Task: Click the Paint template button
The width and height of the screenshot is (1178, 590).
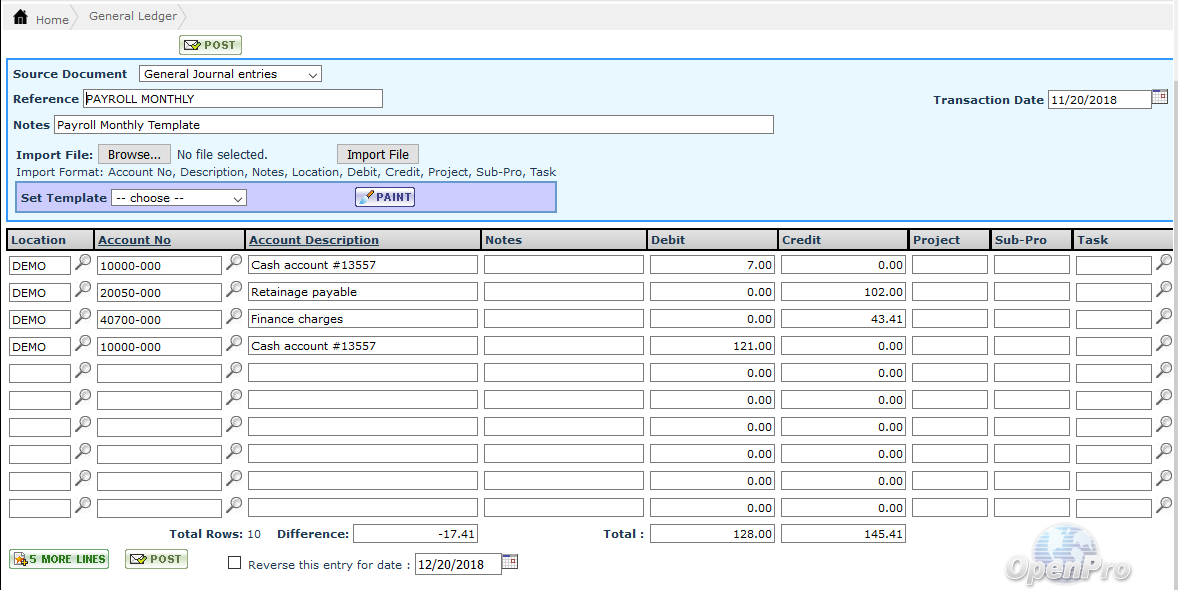Action: [x=385, y=197]
